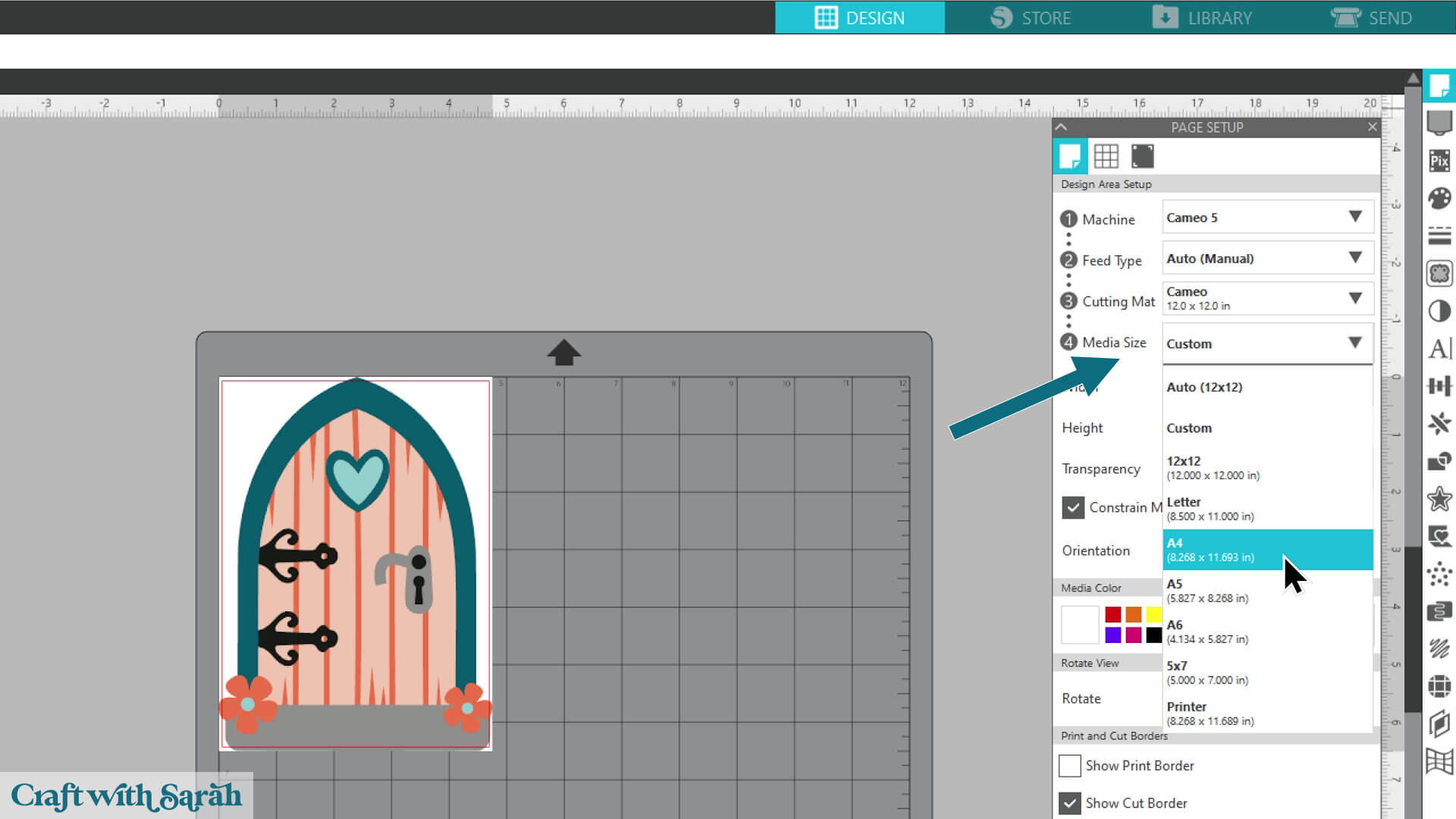Image resolution: width=1456 pixels, height=819 pixels.
Task: Open the Image Effects half-circle icon
Action: click(x=1439, y=311)
